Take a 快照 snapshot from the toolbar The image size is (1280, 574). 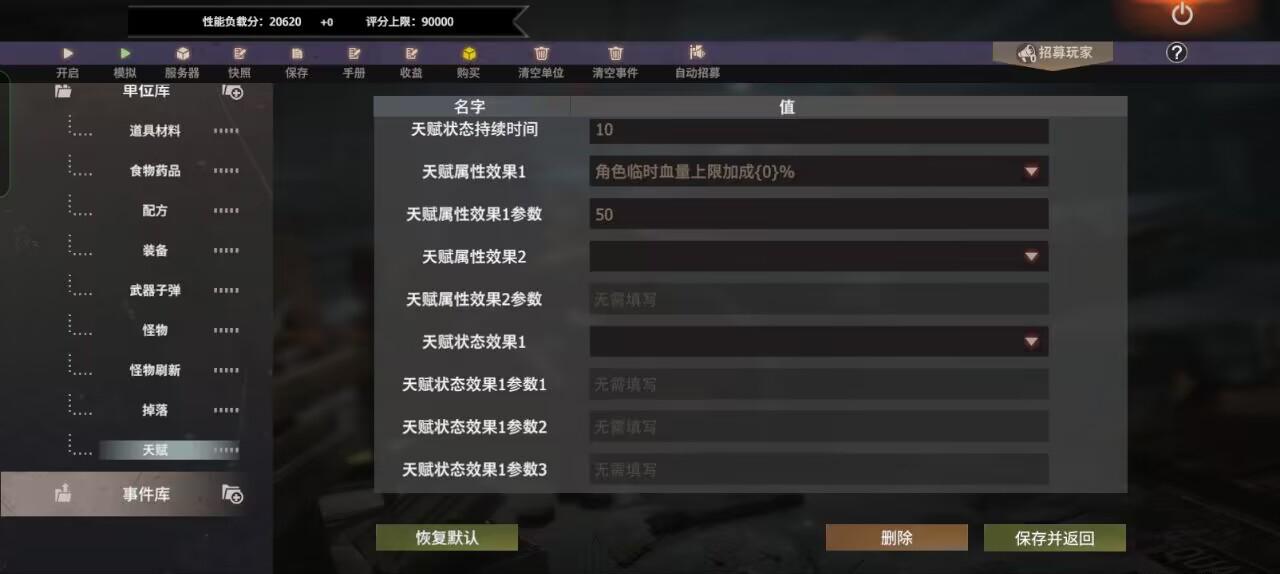pos(240,54)
